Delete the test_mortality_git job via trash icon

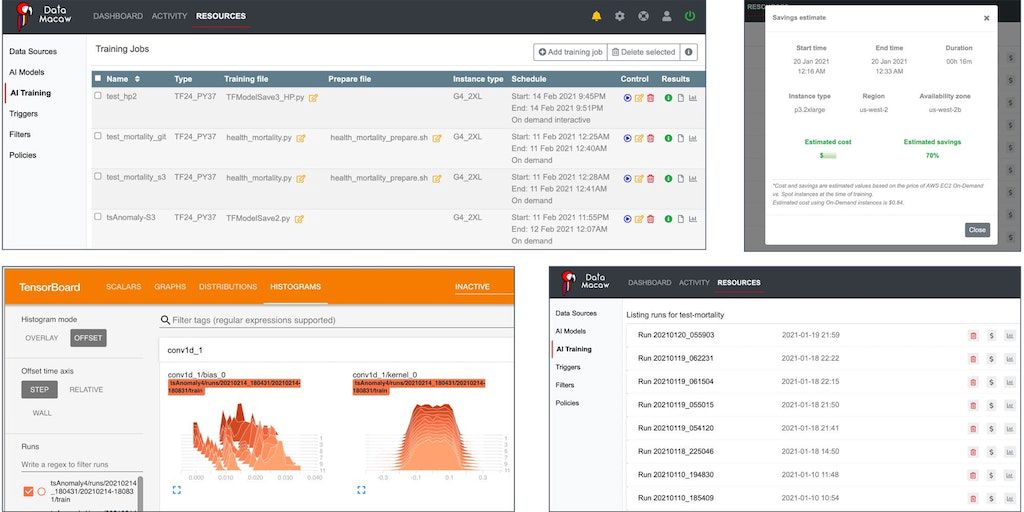click(651, 138)
